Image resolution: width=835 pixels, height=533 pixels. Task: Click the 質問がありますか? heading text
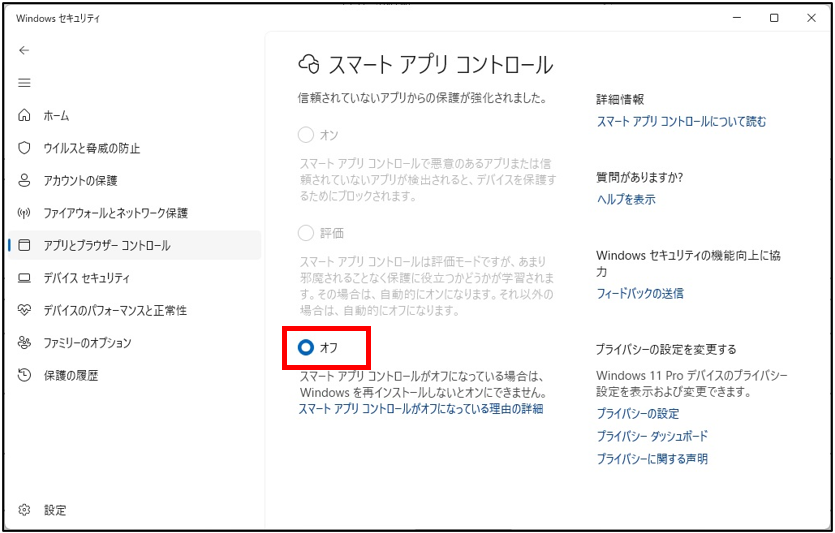pyautogui.click(x=640, y=177)
